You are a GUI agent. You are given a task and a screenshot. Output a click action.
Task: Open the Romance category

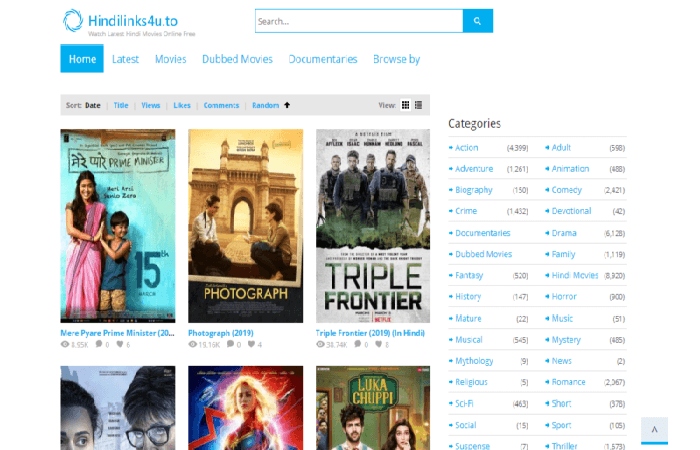coord(569,382)
